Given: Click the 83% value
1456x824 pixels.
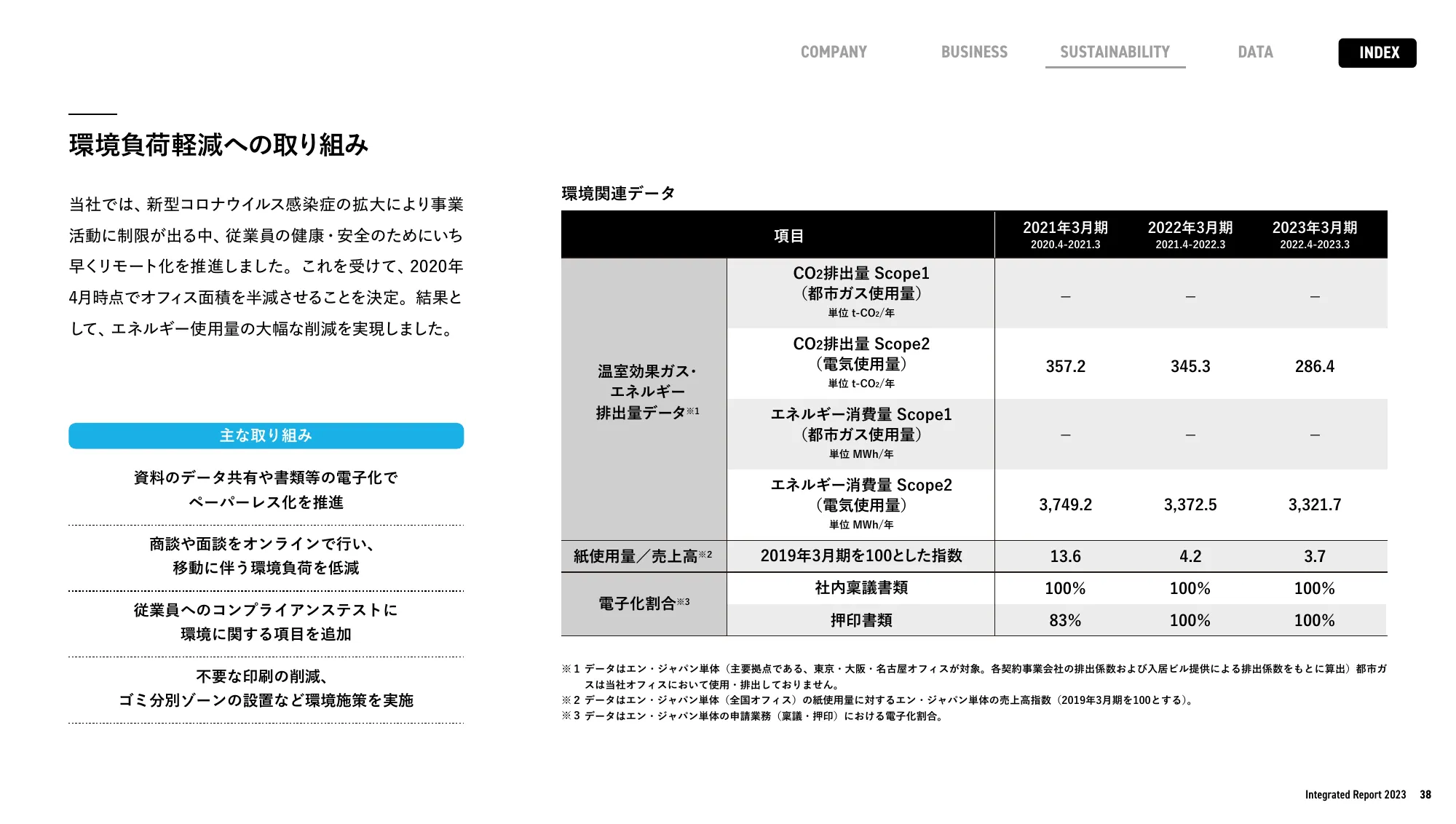Looking at the screenshot, I should [x=1065, y=620].
